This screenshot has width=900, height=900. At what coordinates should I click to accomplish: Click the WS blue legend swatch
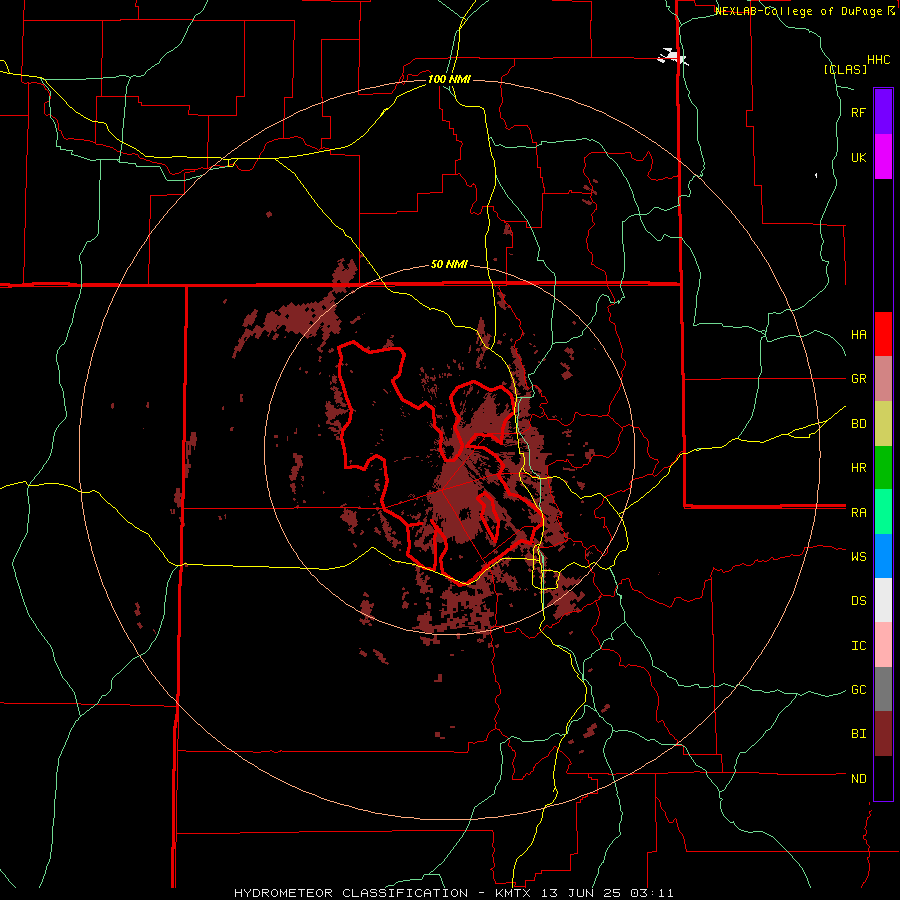coord(883,556)
